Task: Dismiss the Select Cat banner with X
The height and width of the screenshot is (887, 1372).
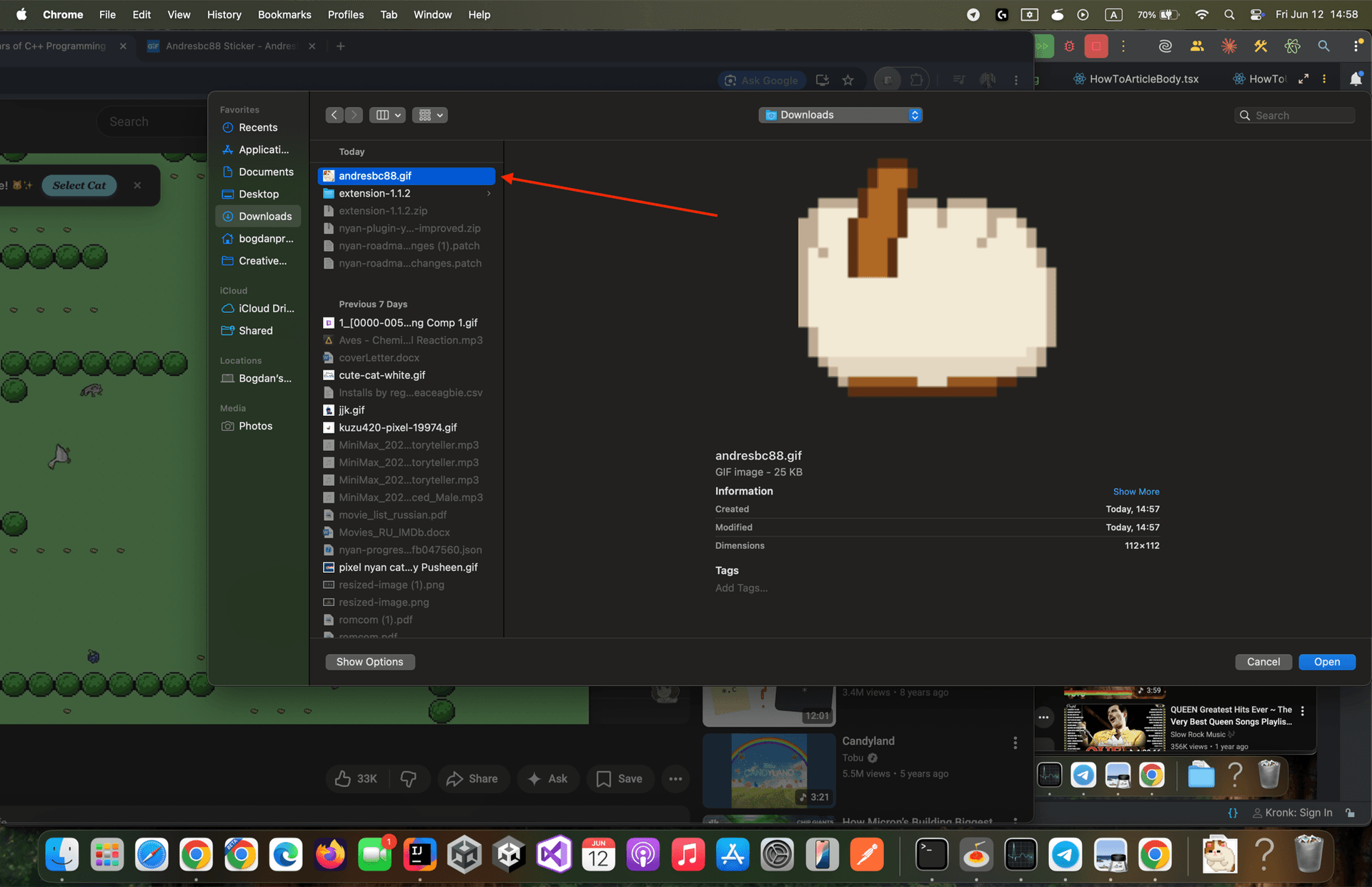Action: coord(137,185)
